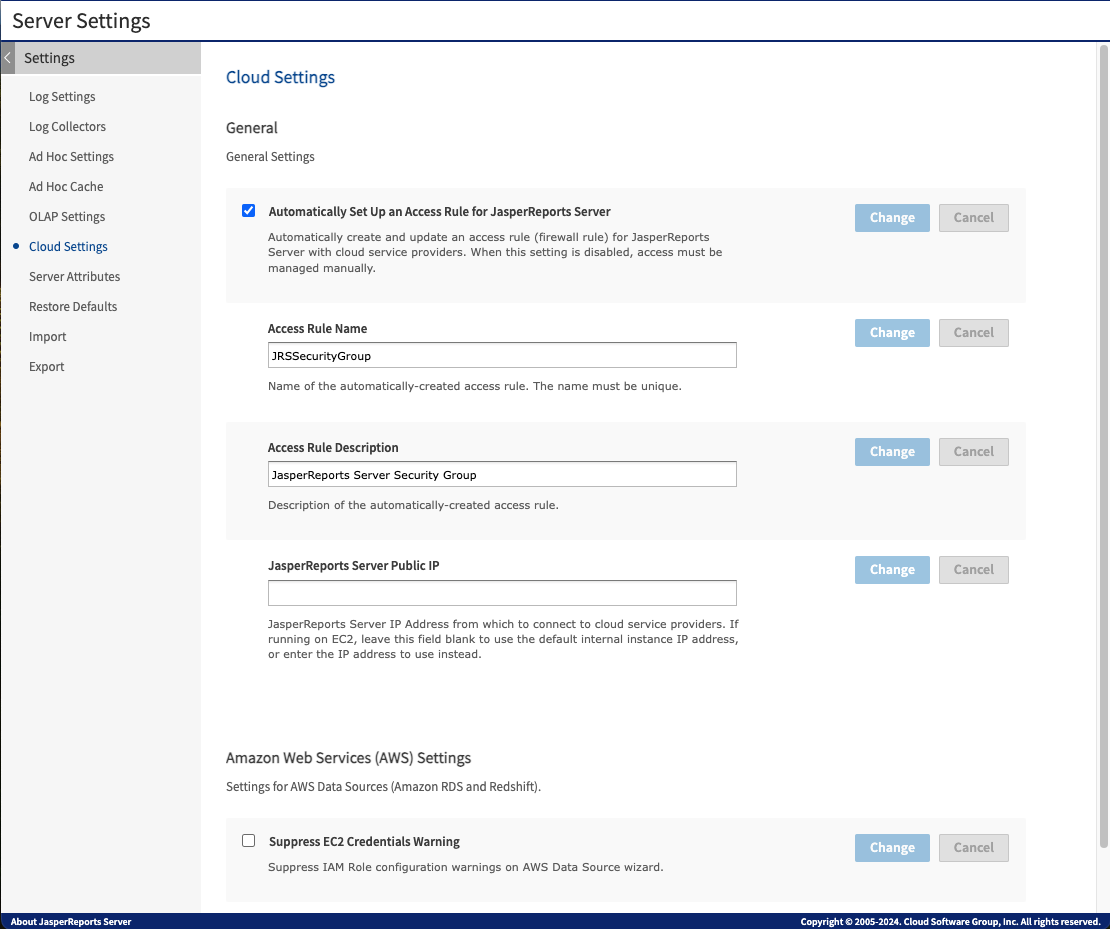1110x929 pixels.
Task: Click the vertical page scrollbar
Action: (1103, 446)
